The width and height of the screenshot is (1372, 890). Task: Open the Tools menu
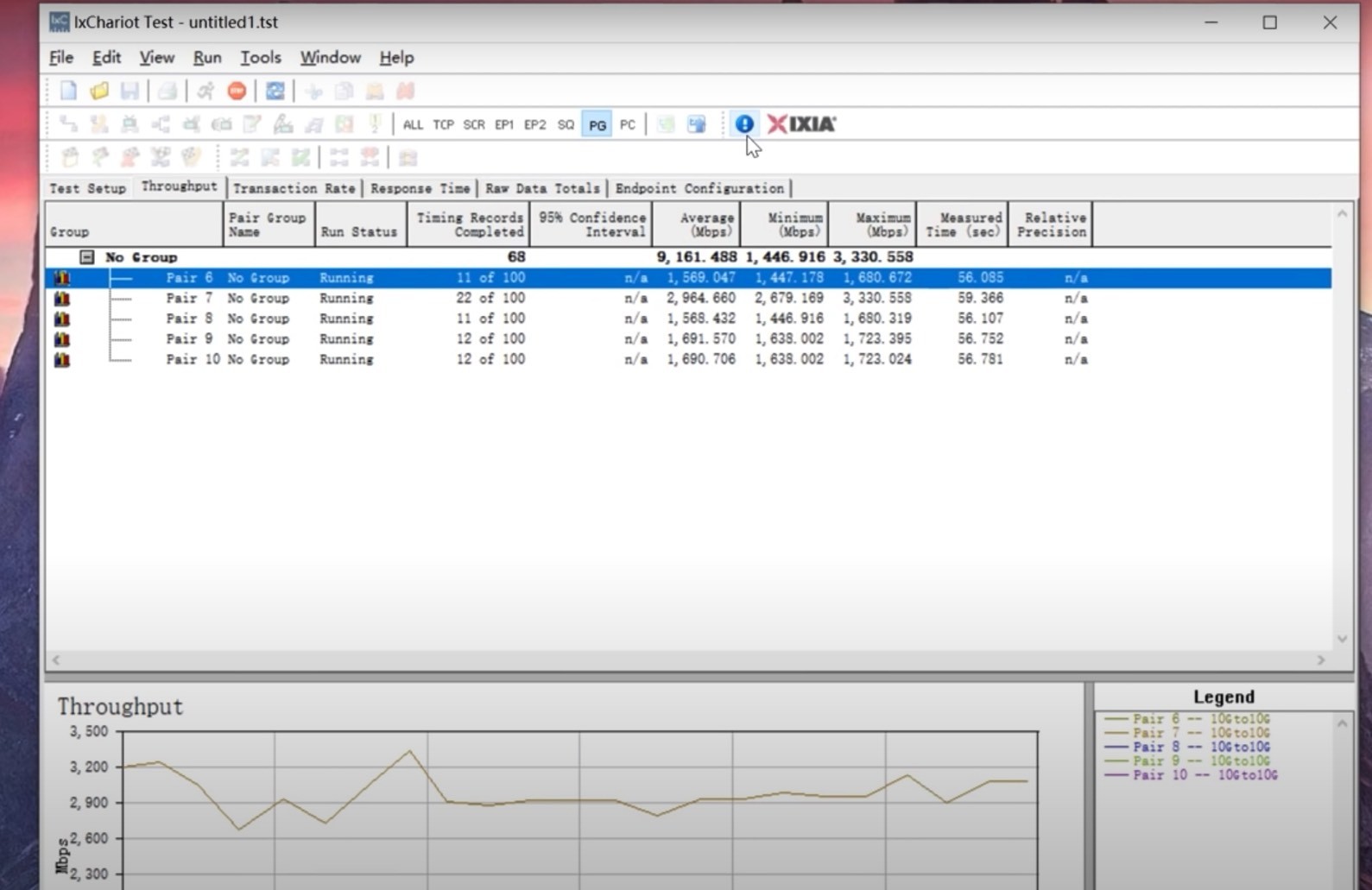coord(260,58)
